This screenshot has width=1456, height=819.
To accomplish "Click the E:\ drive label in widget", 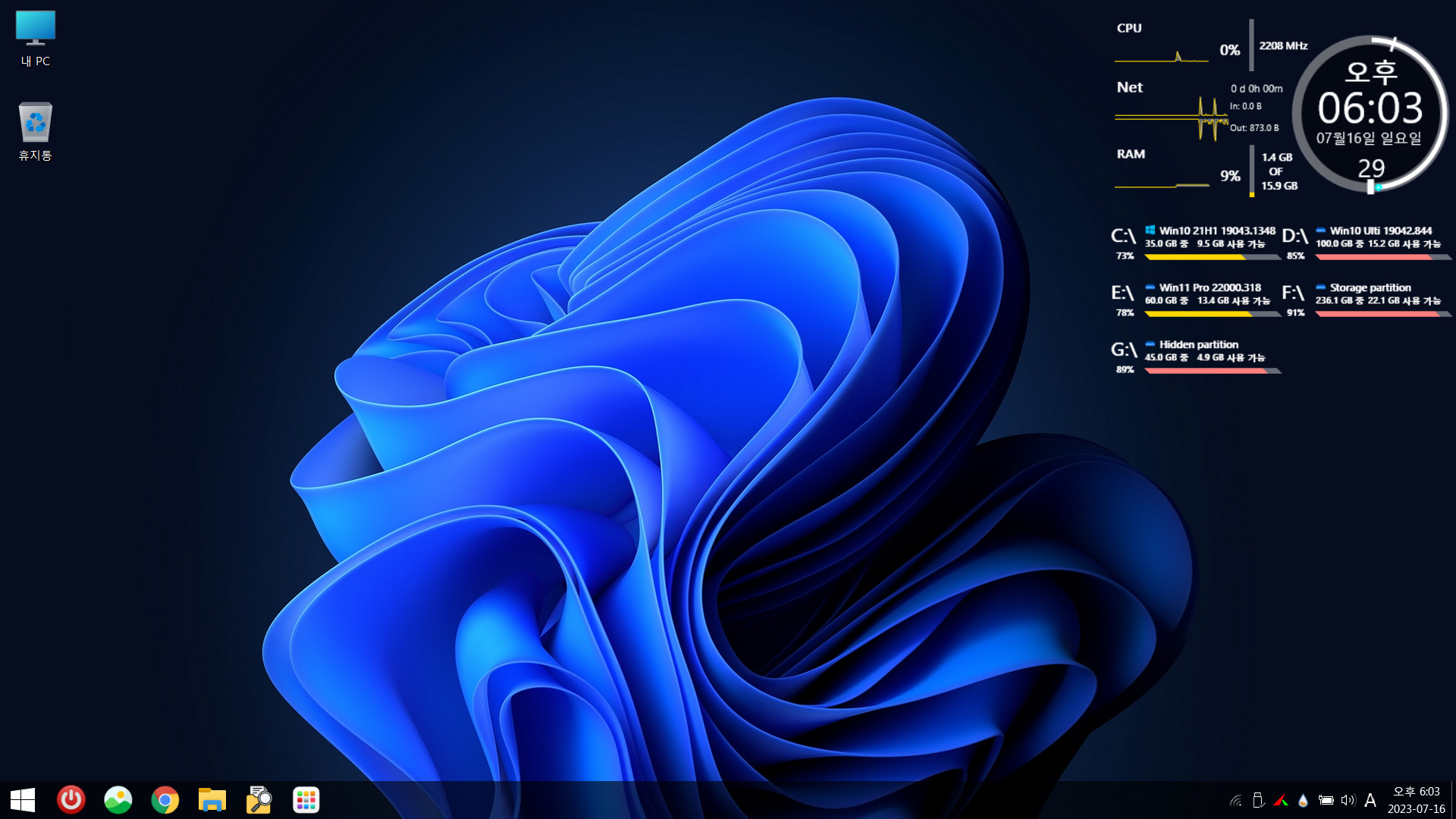I will pyautogui.click(x=1122, y=293).
